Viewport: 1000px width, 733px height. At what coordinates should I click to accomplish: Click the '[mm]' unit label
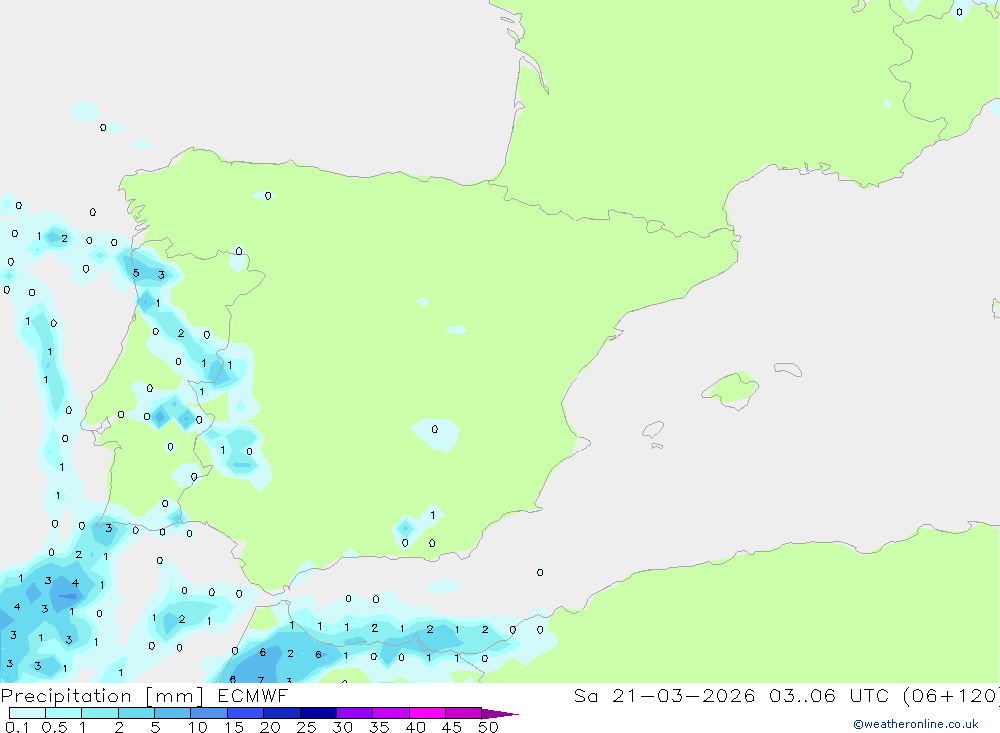pyautogui.click(x=174, y=696)
